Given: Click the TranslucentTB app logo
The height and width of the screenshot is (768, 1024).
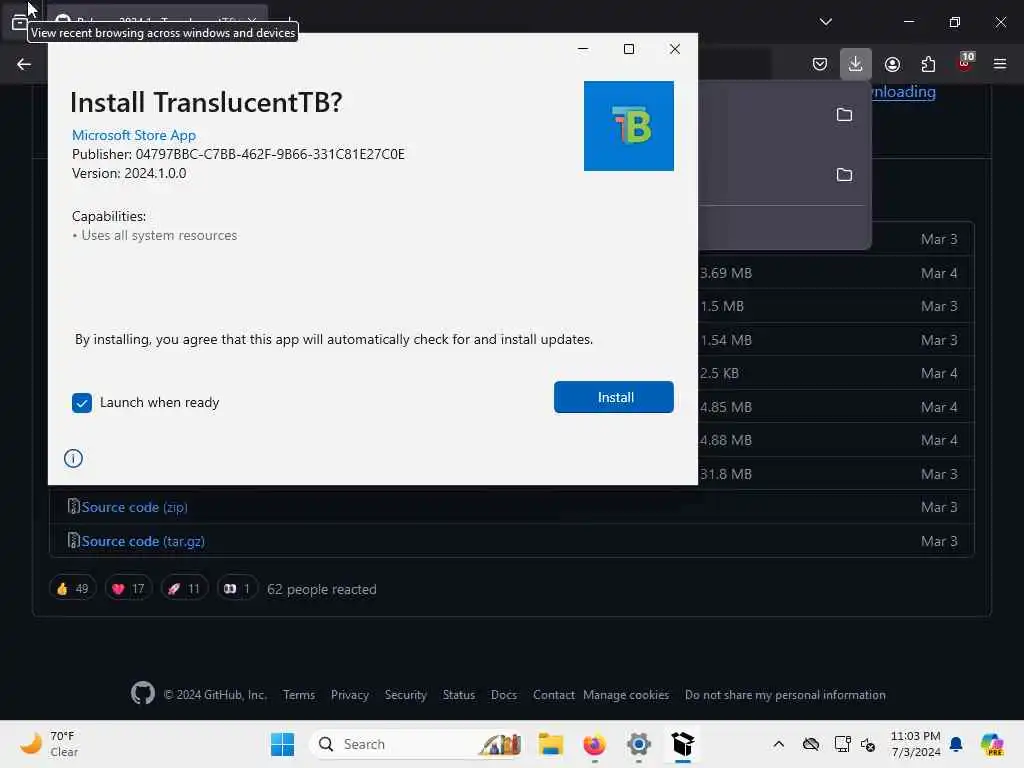Looking at the screenshot, I should [x=628, y=126].
